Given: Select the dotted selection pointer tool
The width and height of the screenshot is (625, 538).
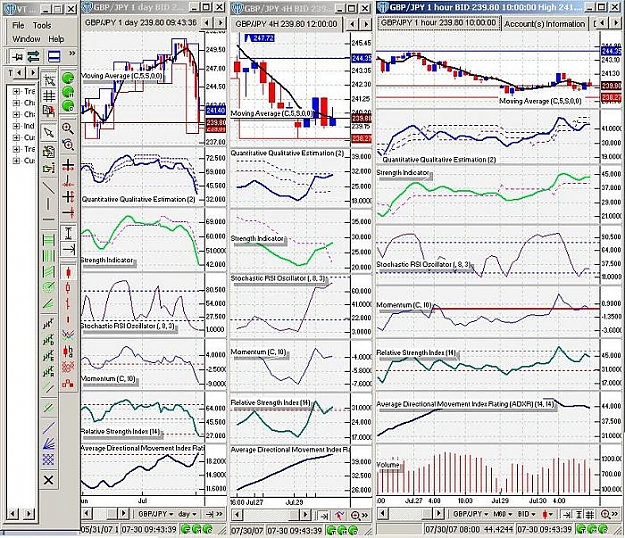Looking at the screenshot, I should 49,81.
